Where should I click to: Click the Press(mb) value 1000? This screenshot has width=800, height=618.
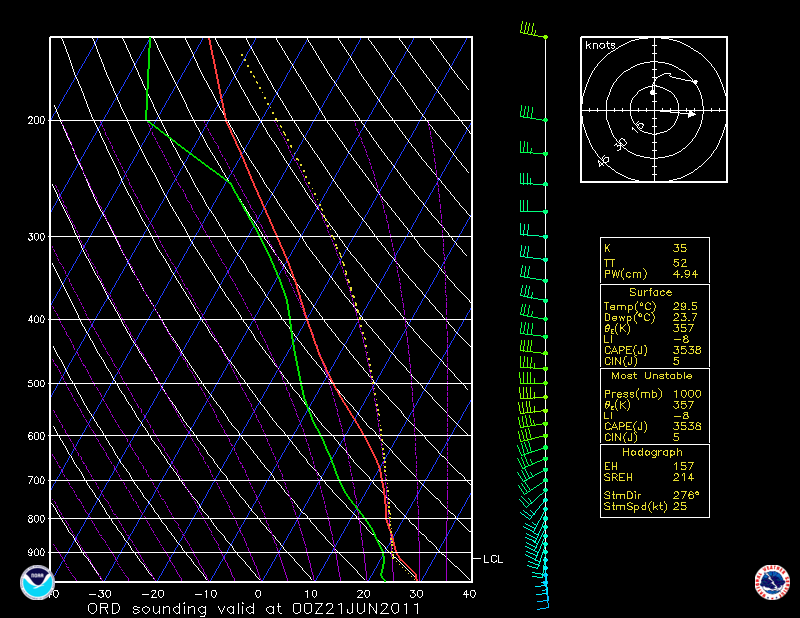click(687, 394)
